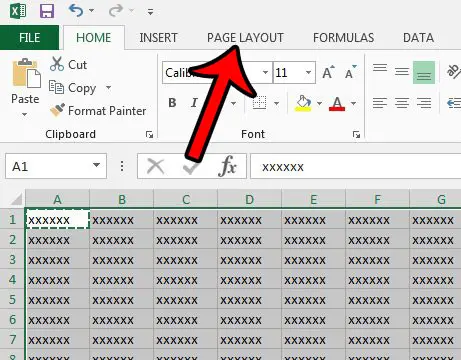Open the Font Color dropdown arrow
Screen dimensions: 461x360
[x=353, y=103]
